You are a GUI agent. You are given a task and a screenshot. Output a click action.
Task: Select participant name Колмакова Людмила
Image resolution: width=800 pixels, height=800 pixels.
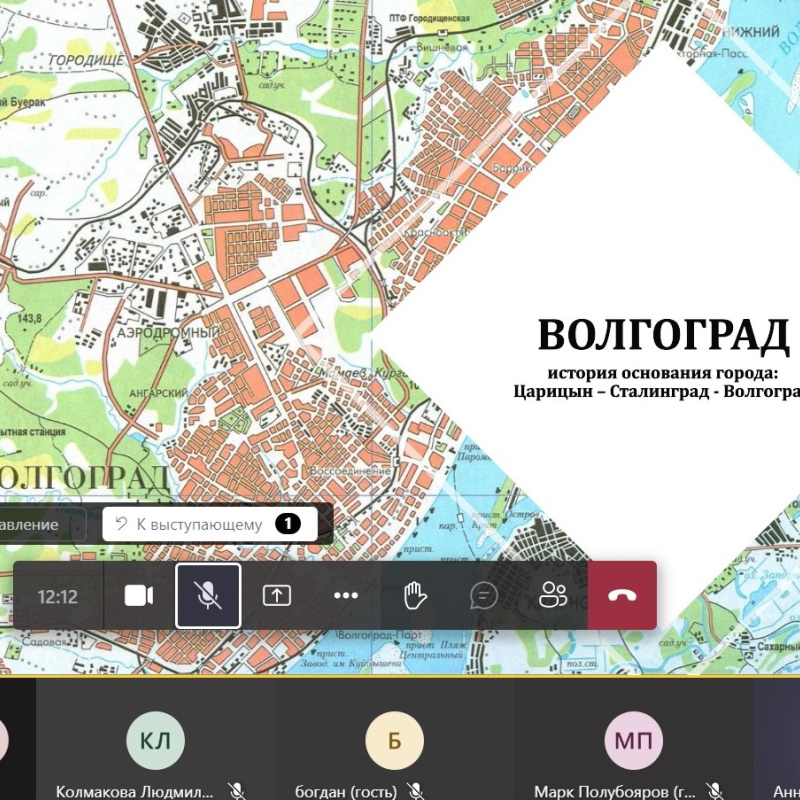tap(135, 791)
